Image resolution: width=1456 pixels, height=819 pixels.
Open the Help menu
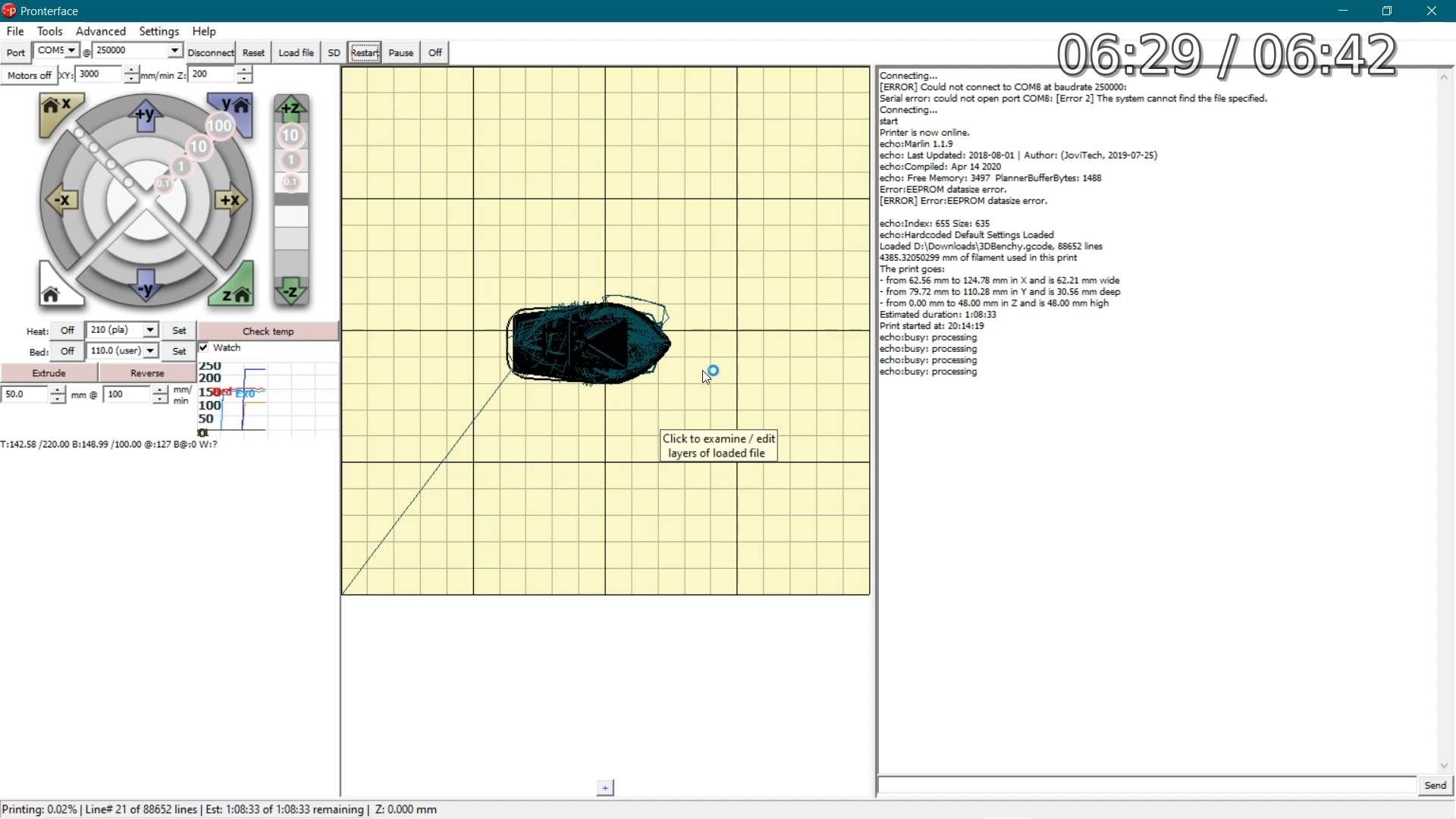[204, 31]
